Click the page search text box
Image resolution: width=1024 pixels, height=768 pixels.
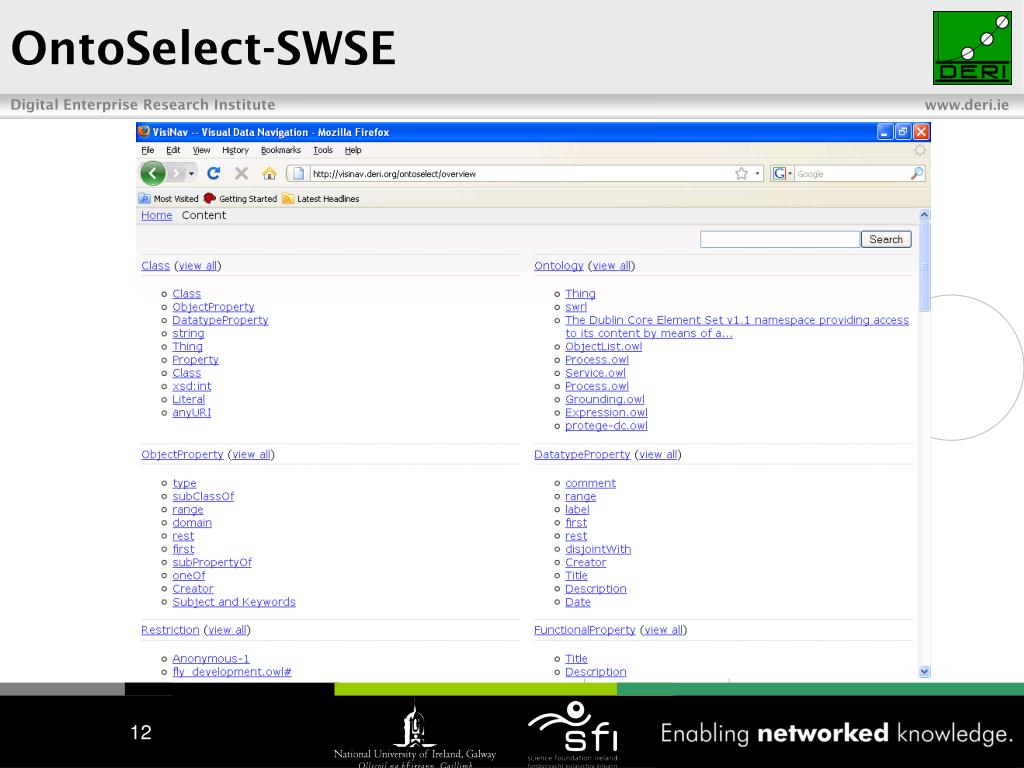tap(780, 240)
